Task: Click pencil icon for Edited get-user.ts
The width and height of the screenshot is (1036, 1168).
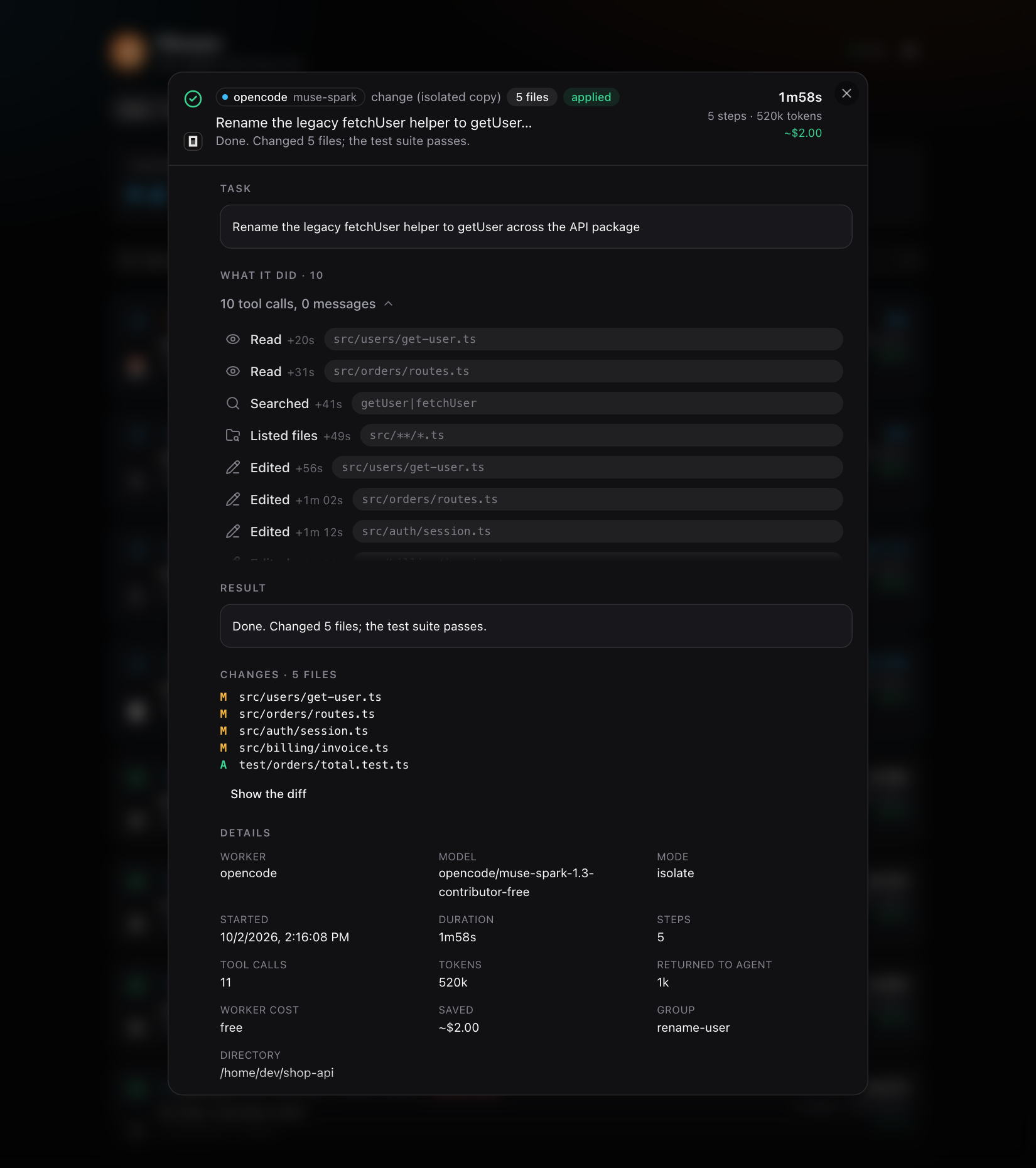Action: click(233, 467)
